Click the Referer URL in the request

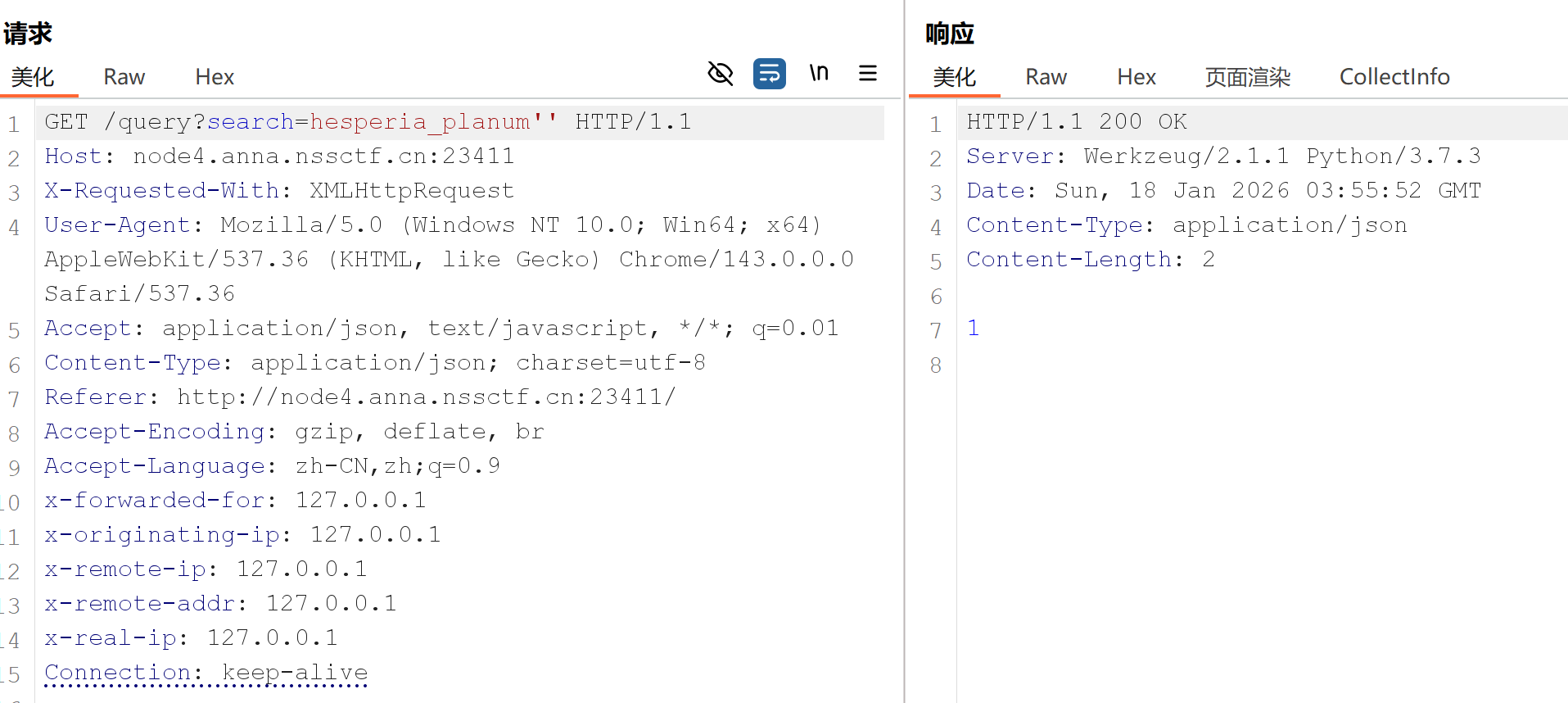tap(426, 397)
